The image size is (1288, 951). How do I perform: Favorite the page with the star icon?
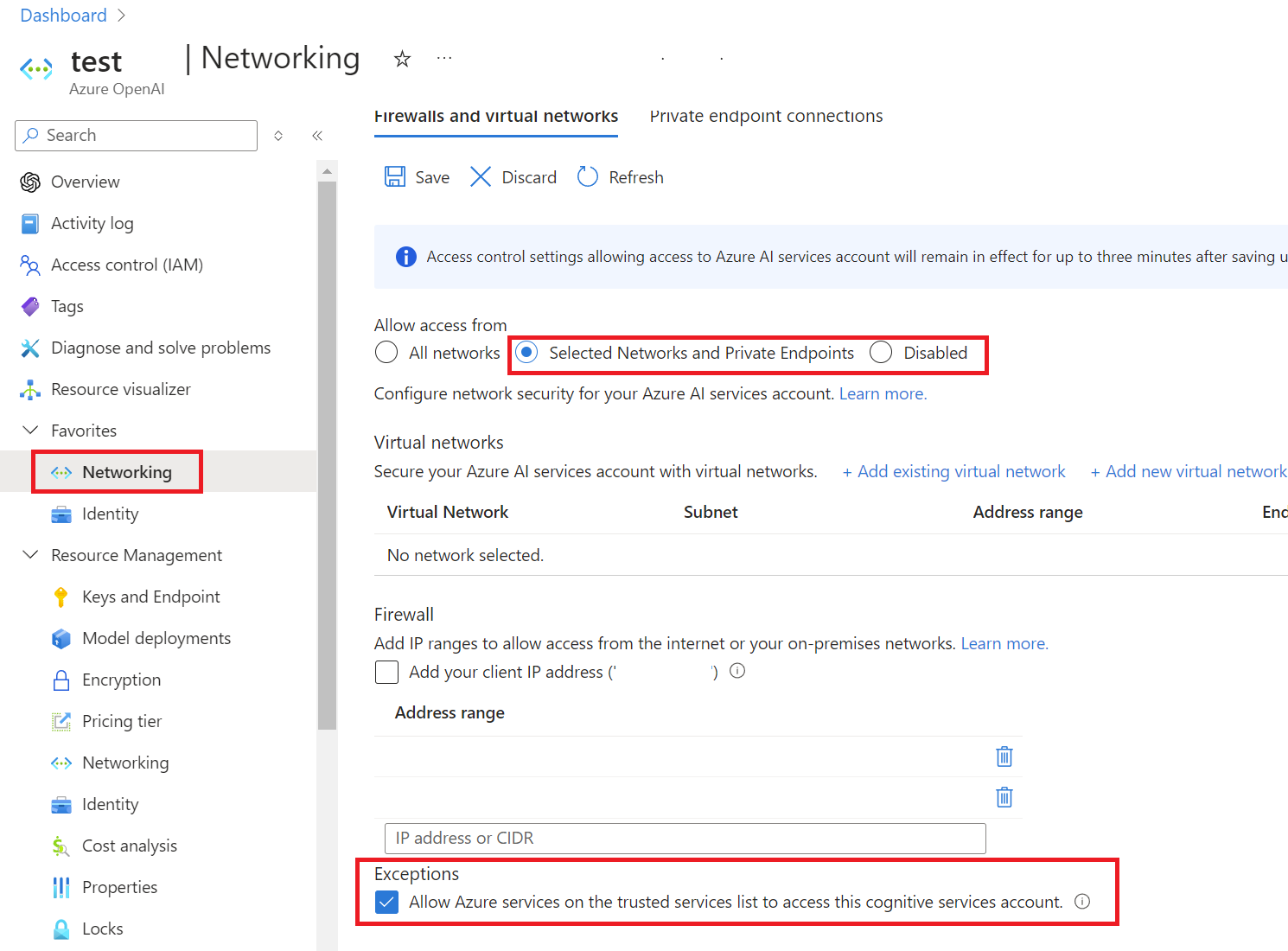(x=402, y=59)
